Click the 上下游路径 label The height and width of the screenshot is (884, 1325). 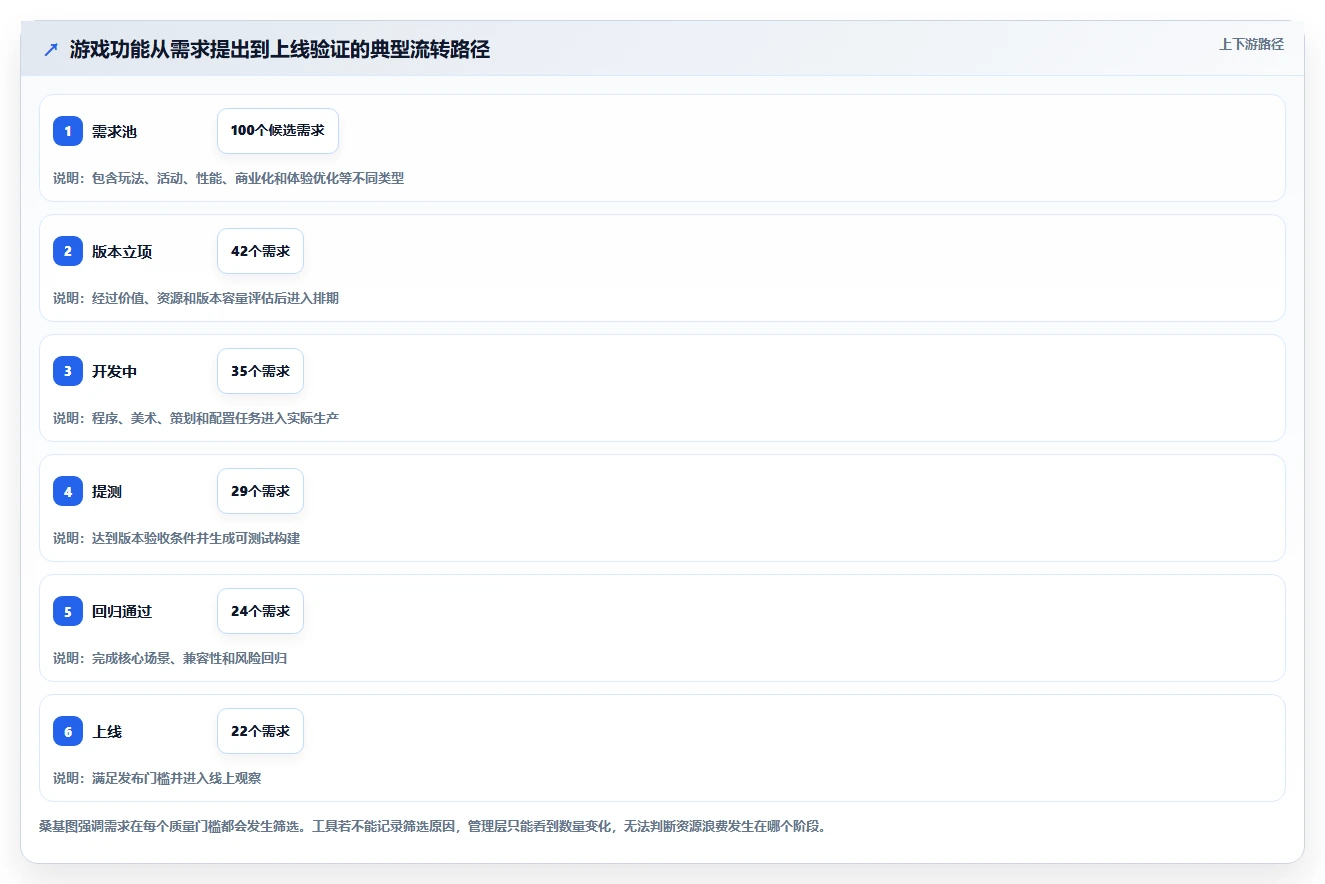[1251, 44]
